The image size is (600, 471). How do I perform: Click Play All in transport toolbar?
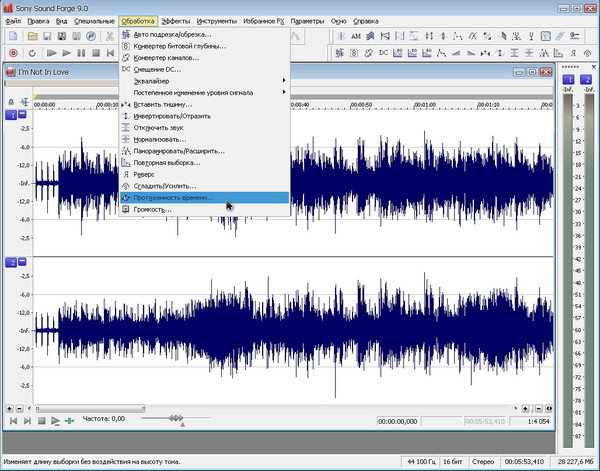[51, 53]
